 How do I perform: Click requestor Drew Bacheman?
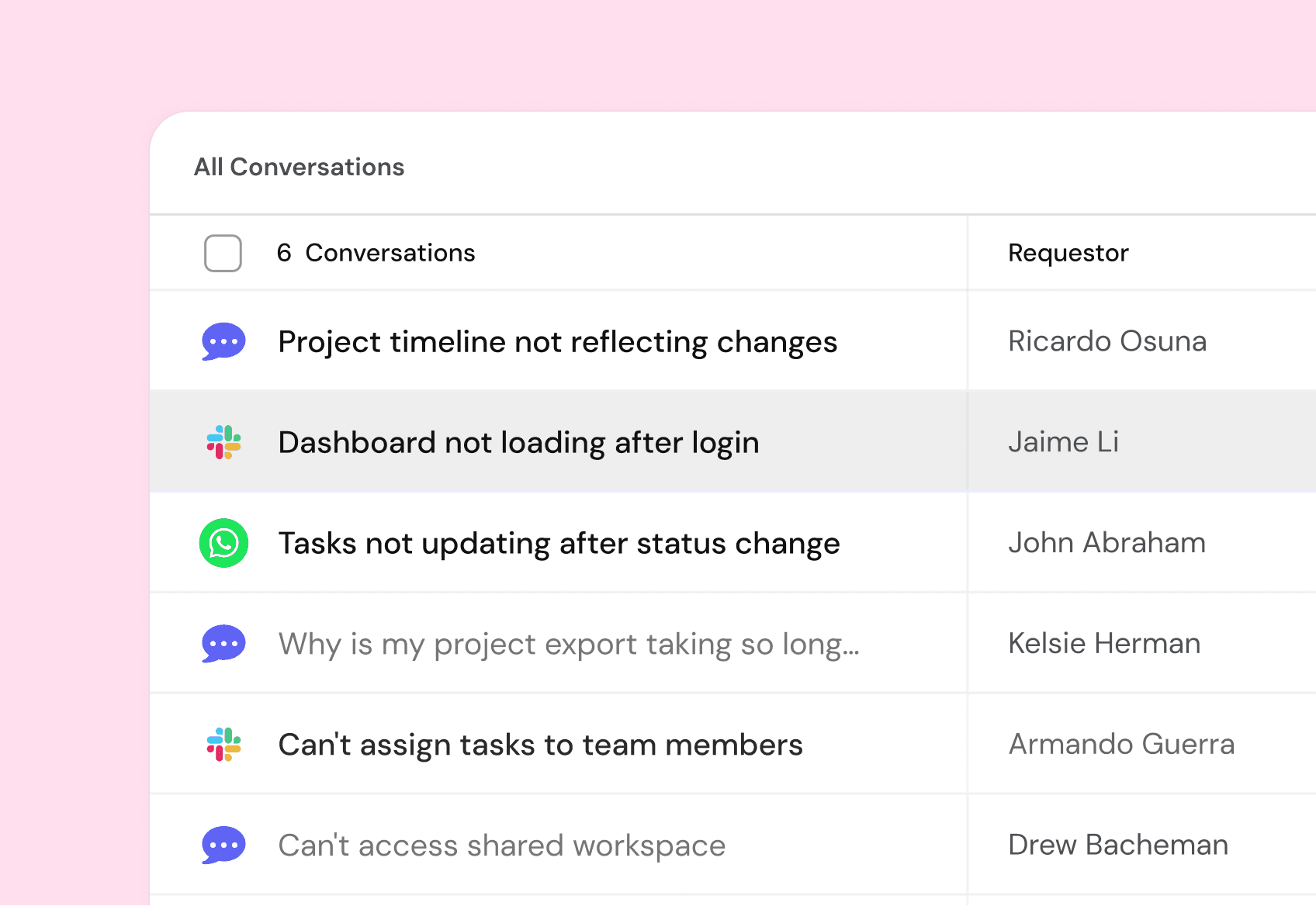1118,845
